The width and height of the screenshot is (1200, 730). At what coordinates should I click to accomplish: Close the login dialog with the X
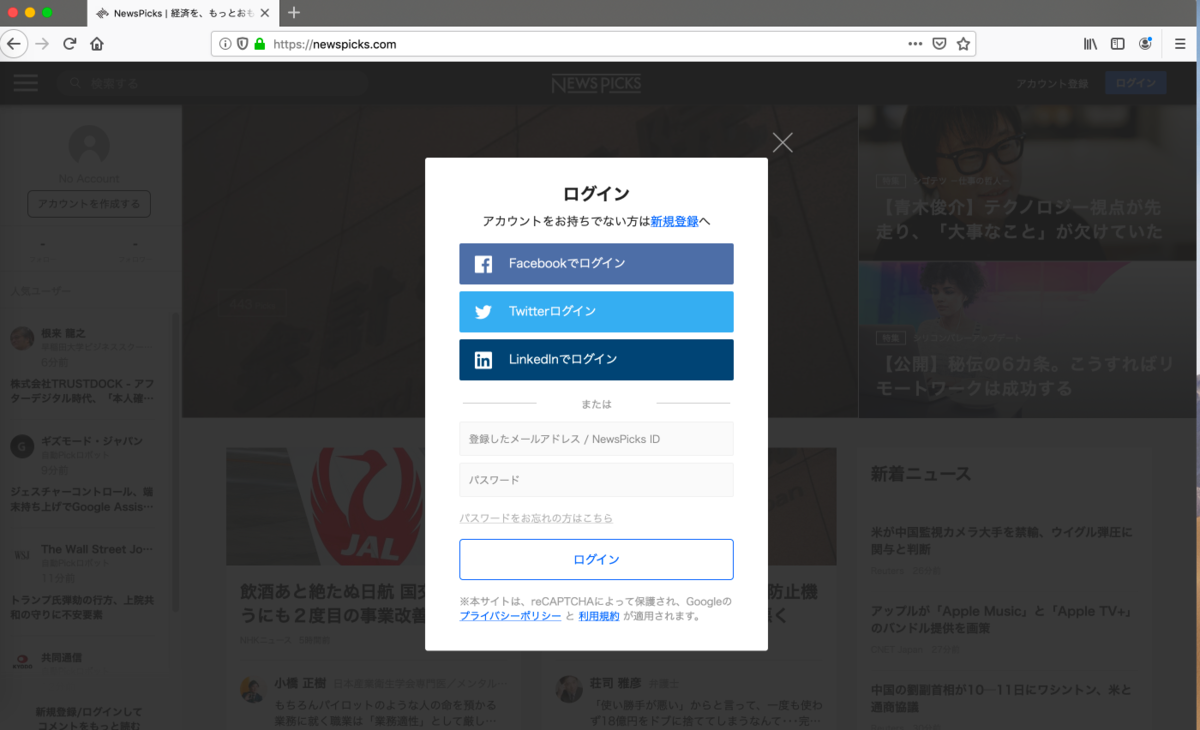pyautogui.click(x=783, y=142)
